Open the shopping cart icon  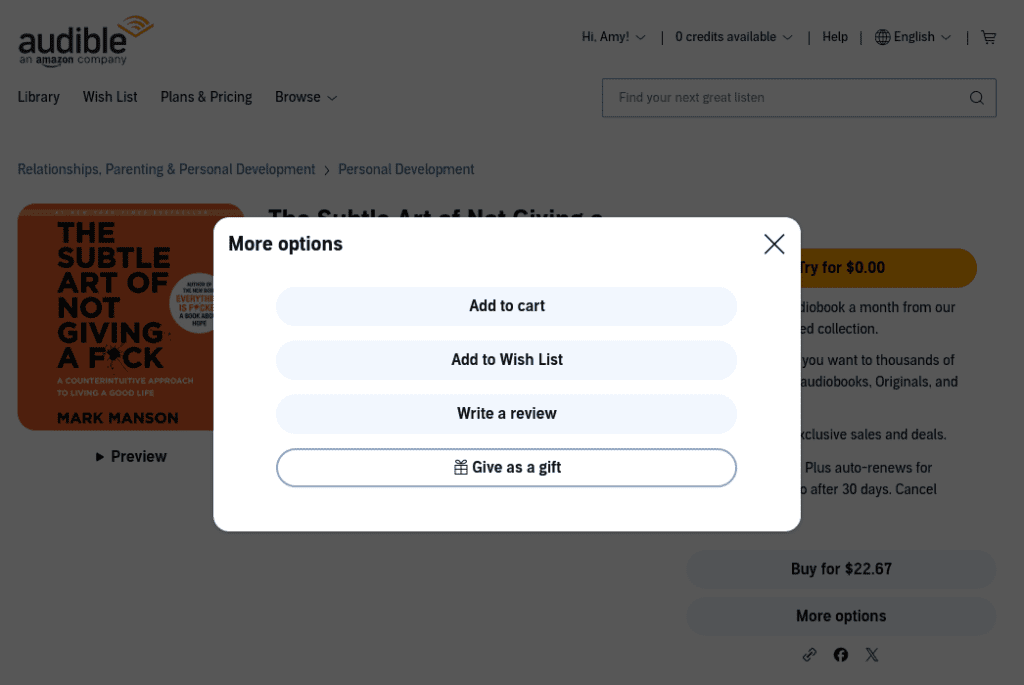989,37
